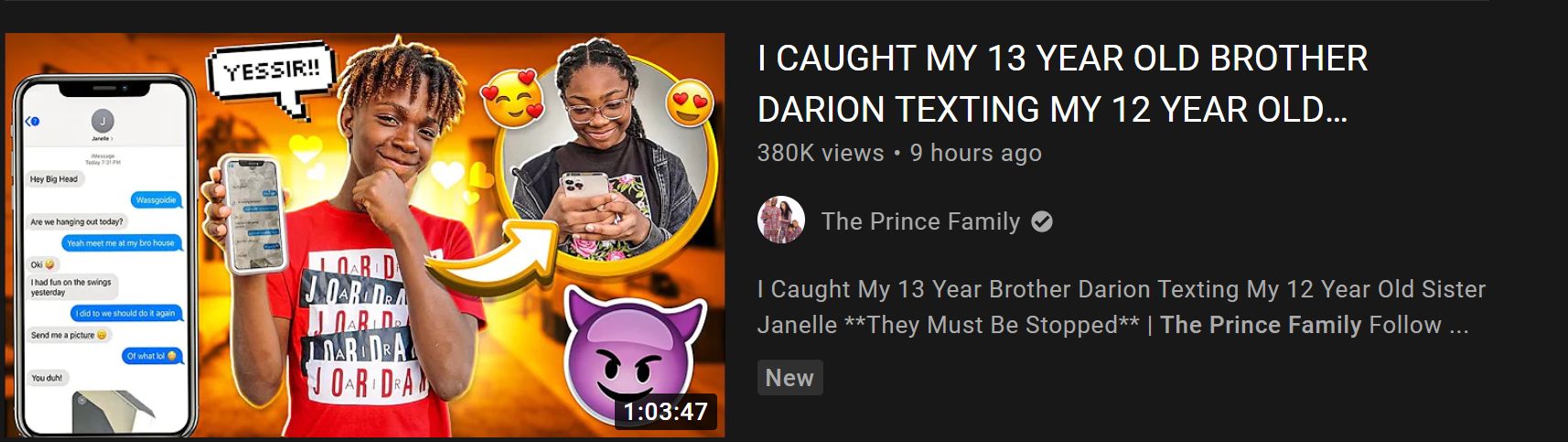Screen dimensions: 1568x442
Task: Click the 380K views metadata text
Action: 821,153
